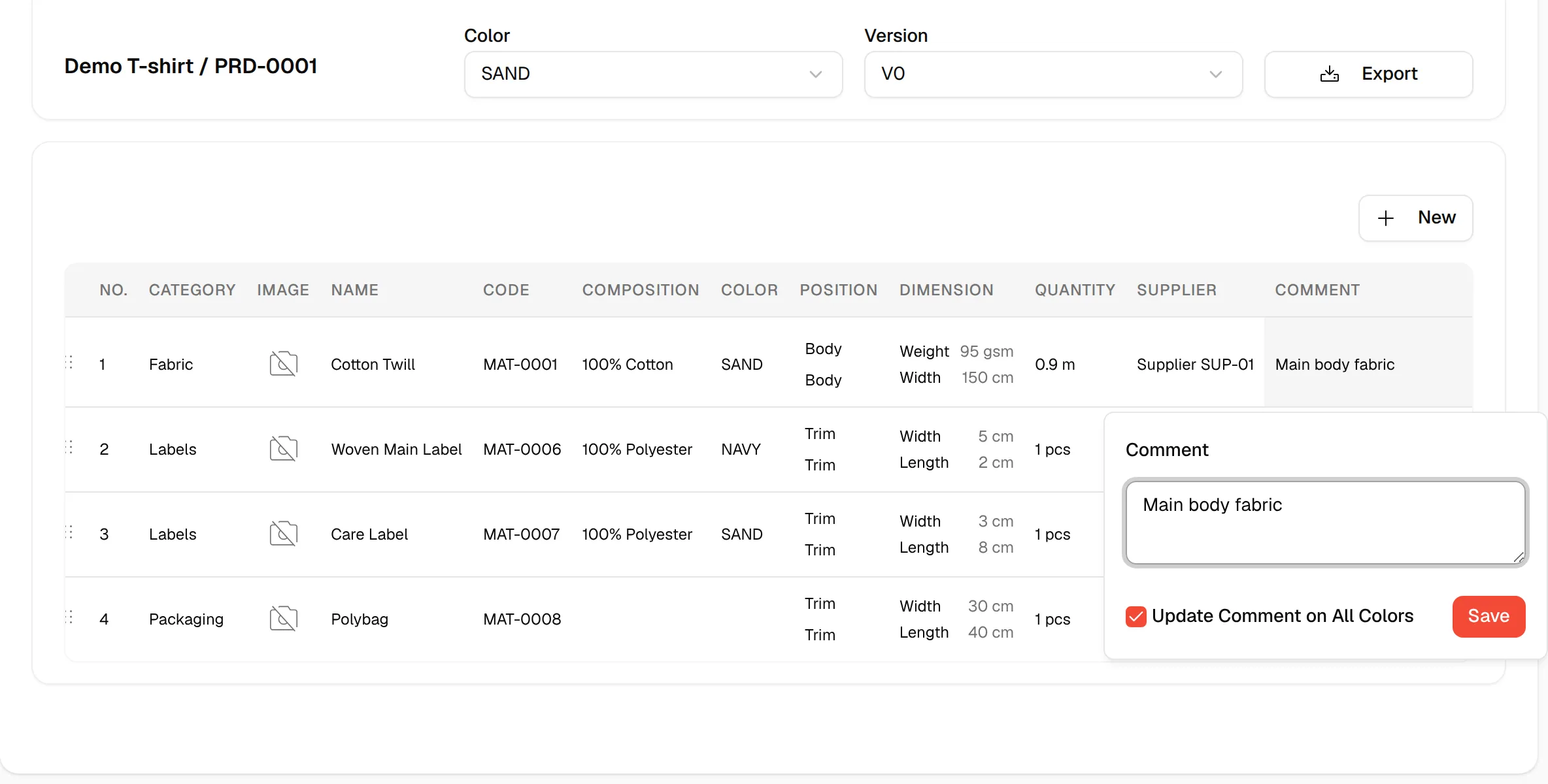This screenshot has height=784, width=1548.
Task: Save the comment
Action: (x=1489, y=616)
